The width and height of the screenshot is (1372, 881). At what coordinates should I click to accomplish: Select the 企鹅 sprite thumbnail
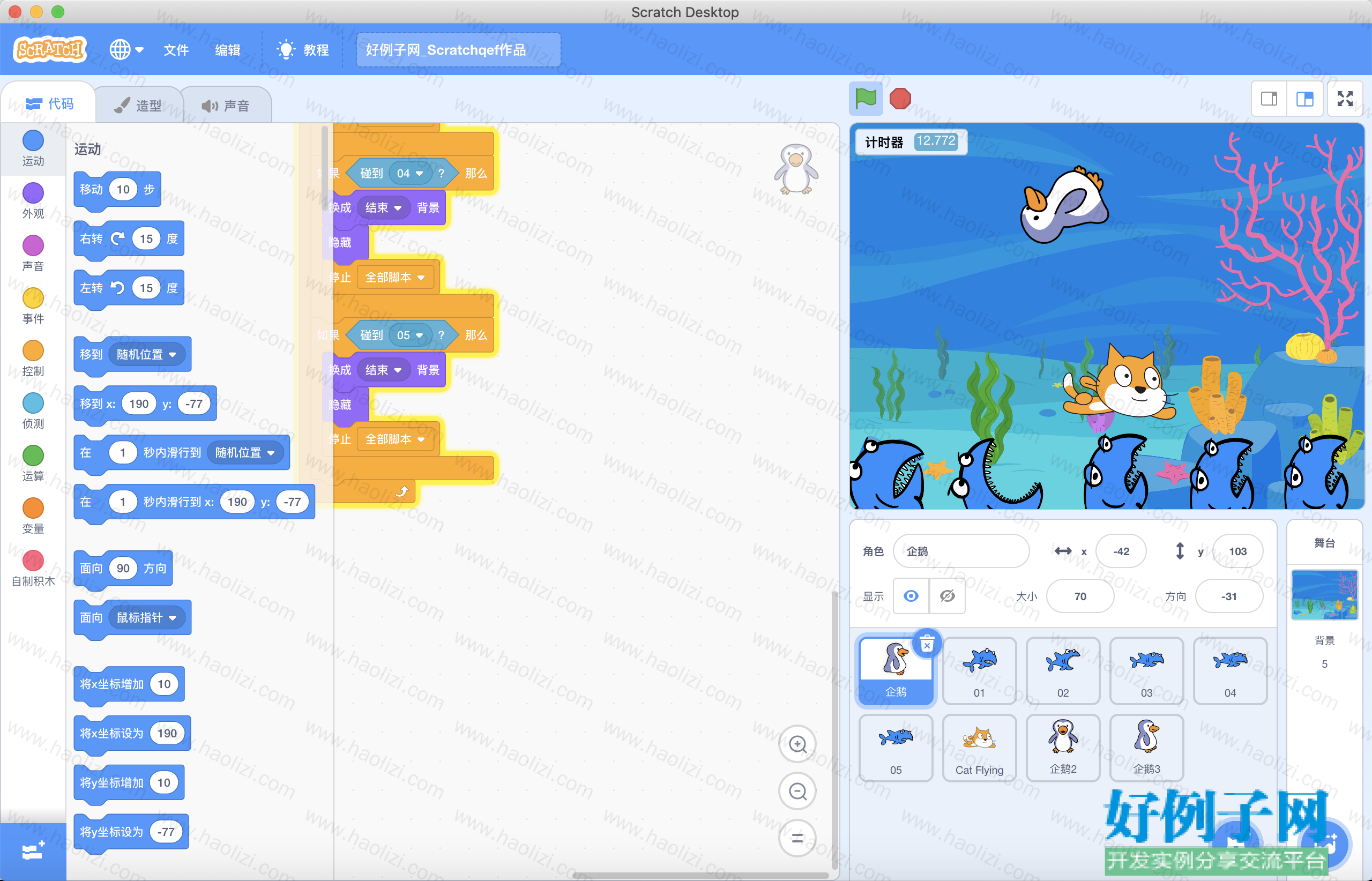click(x=896, y=670)
